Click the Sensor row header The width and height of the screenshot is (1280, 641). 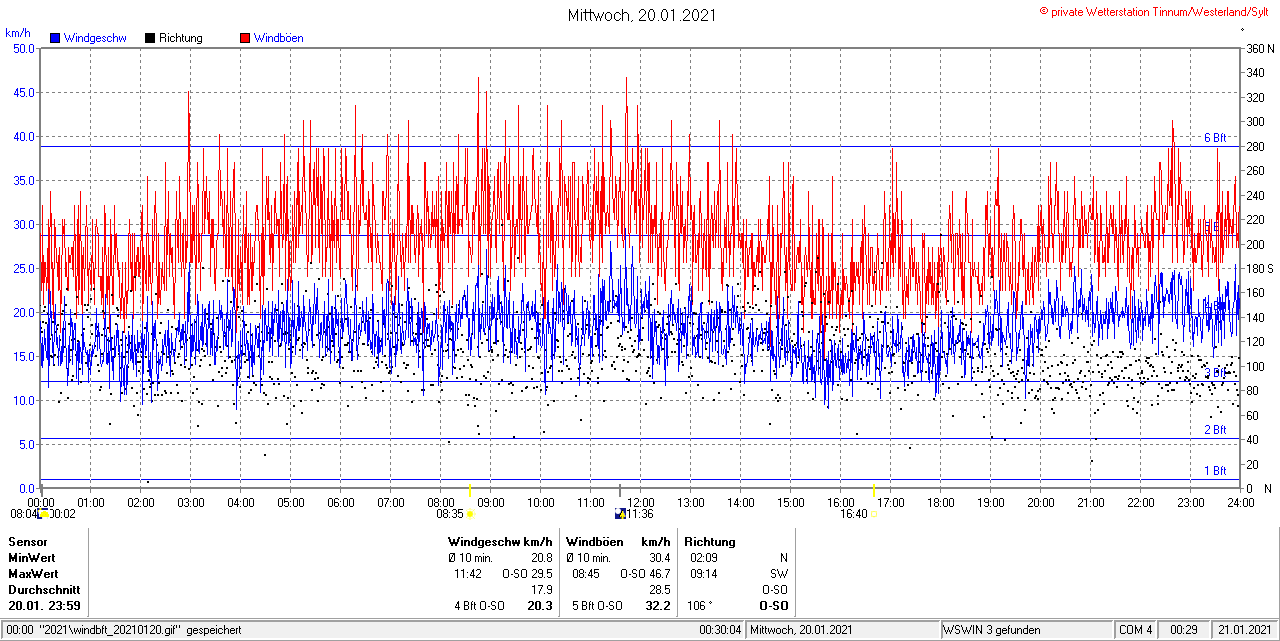pyautogui.click(x=27, y=542)
